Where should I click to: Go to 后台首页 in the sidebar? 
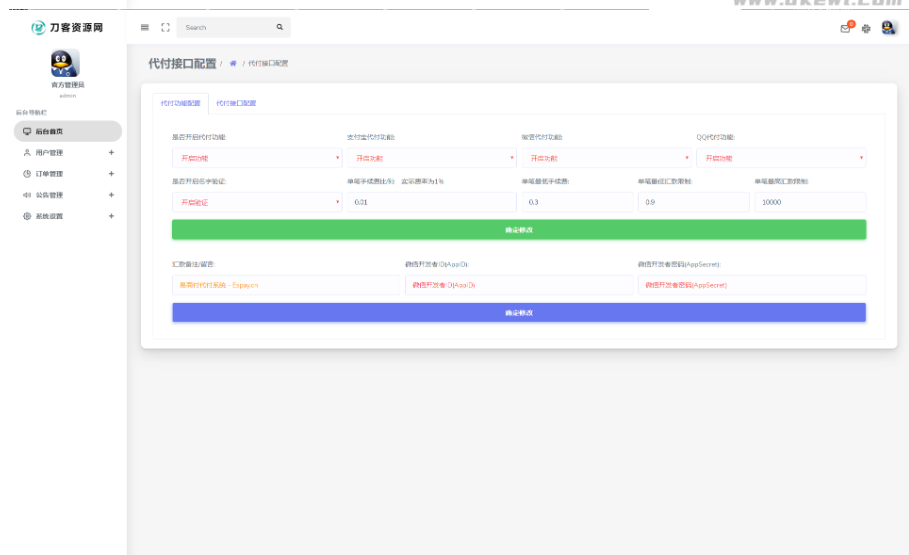click(x=68, y=132)
